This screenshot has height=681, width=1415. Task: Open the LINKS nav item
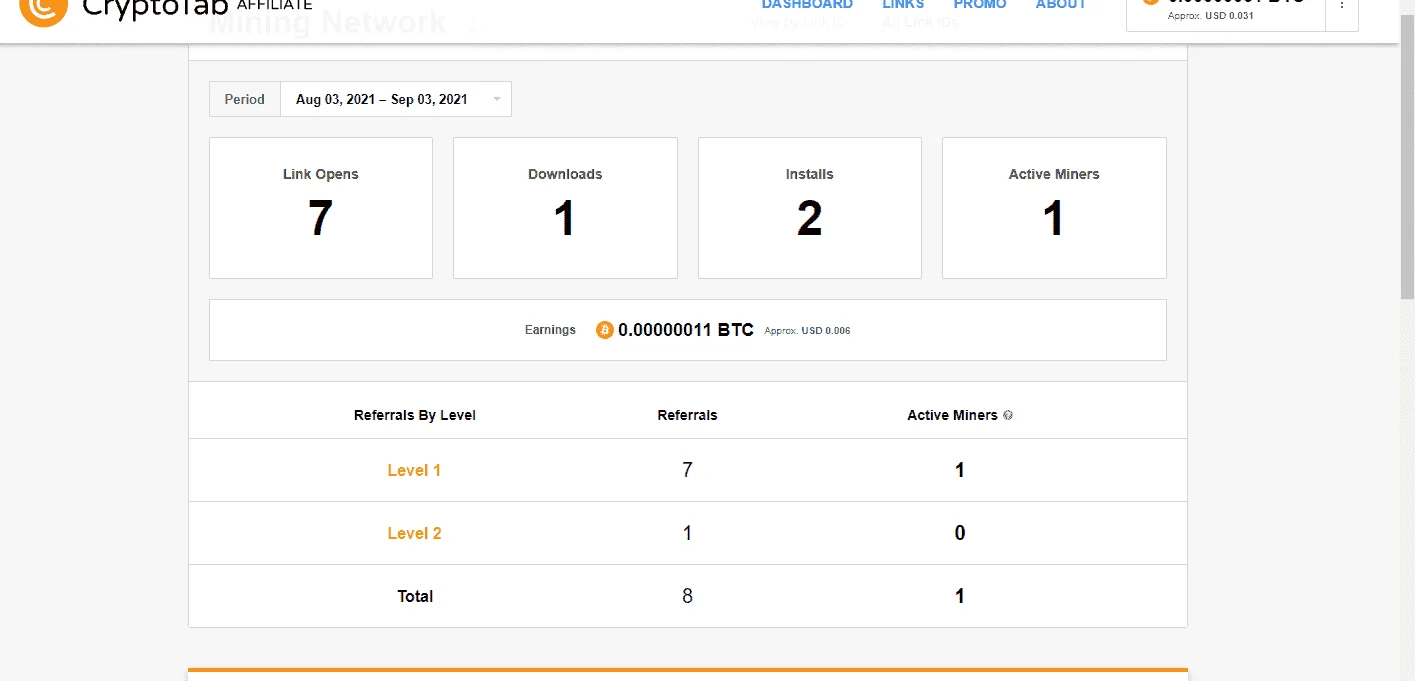click(x=903, y=5)
